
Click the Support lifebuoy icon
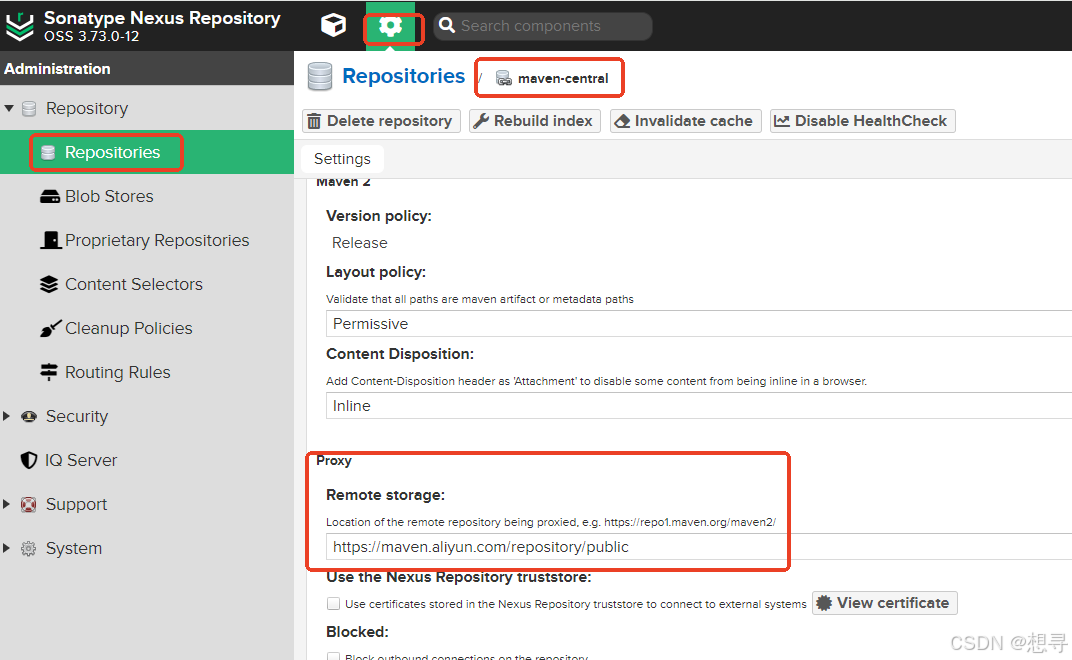click(x=29, y=505)
